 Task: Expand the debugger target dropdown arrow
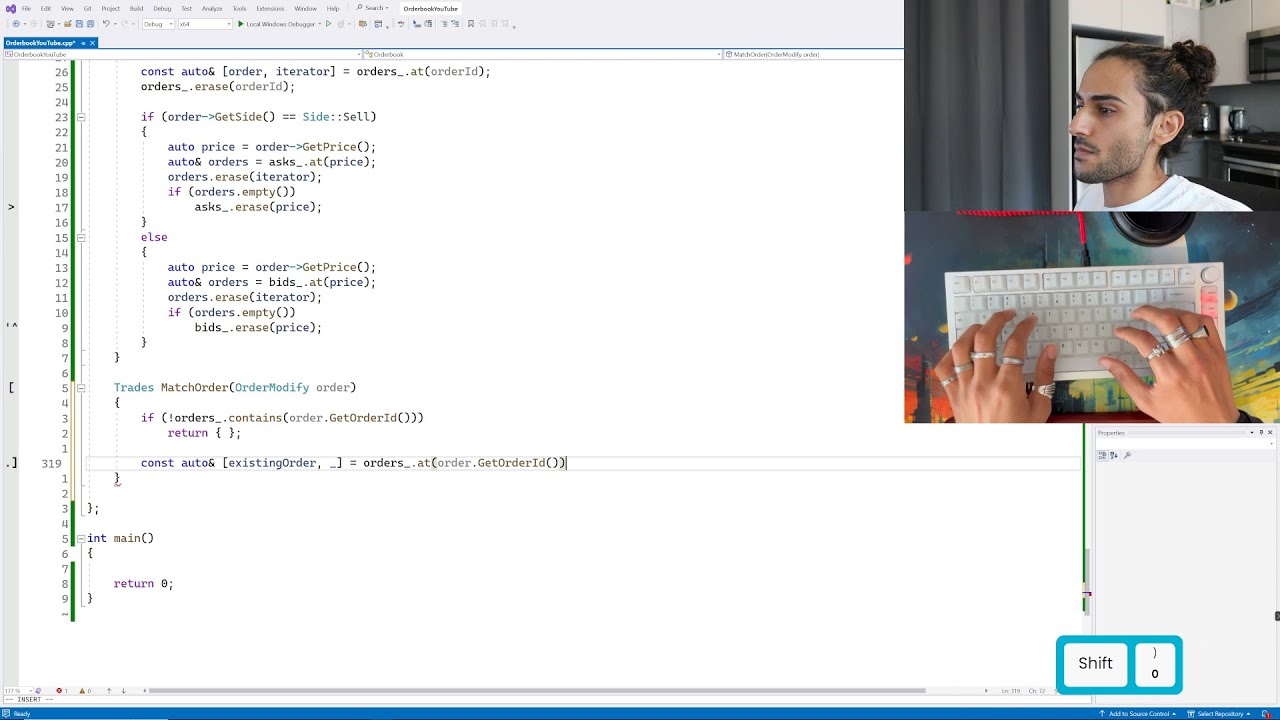pos(320,24)
